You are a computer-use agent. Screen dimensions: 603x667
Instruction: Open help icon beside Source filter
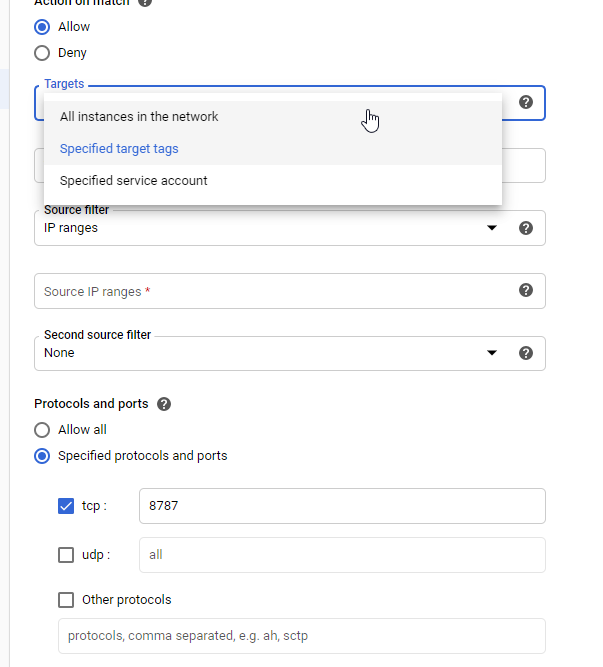click(526, 228)
